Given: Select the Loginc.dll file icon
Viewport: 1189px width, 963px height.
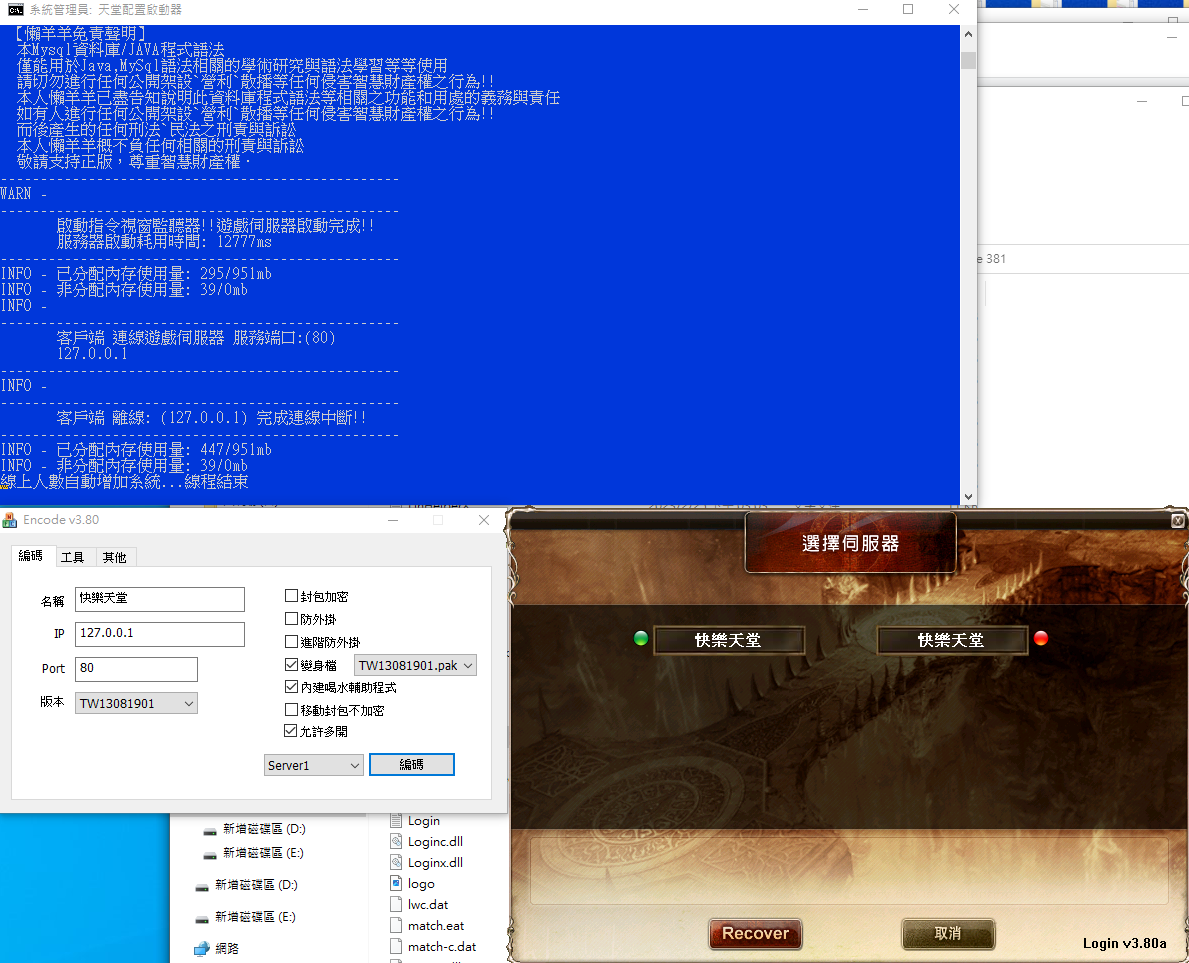Looking at the screenshot, I should click(396, 841).
